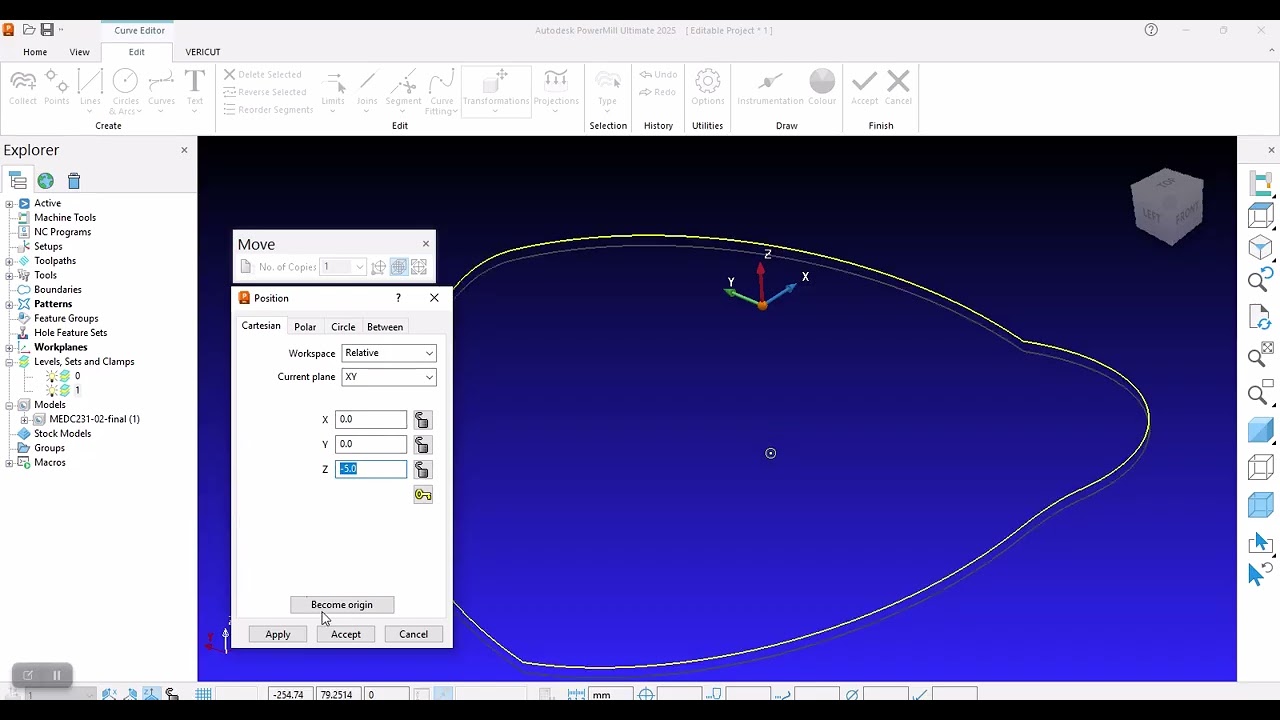Screen dimensions: 1280x720
Task: Open the Workspace dropdown
Action: click(x=389, y=353)
